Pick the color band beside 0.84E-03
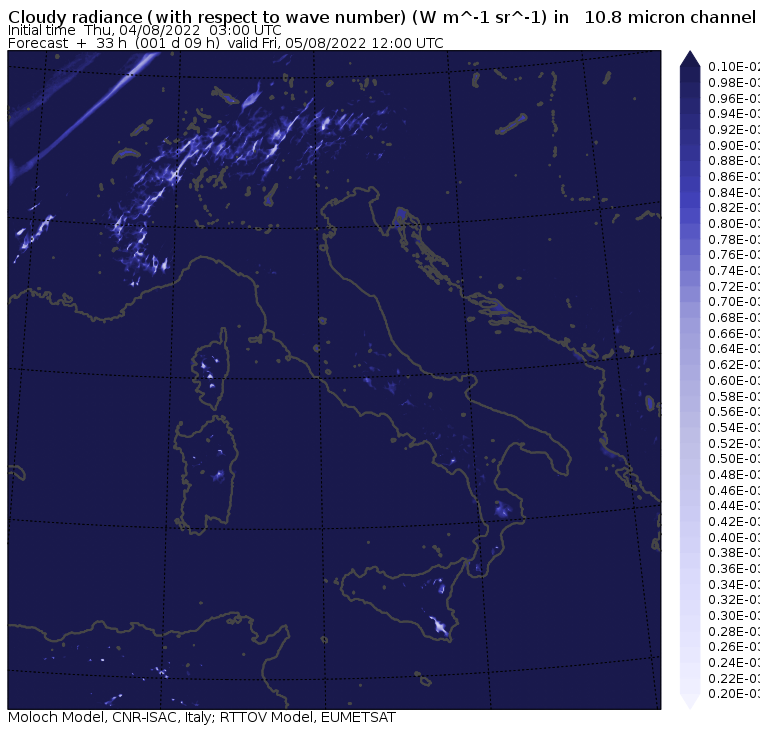Screen dimensions: 760x731 690,200
